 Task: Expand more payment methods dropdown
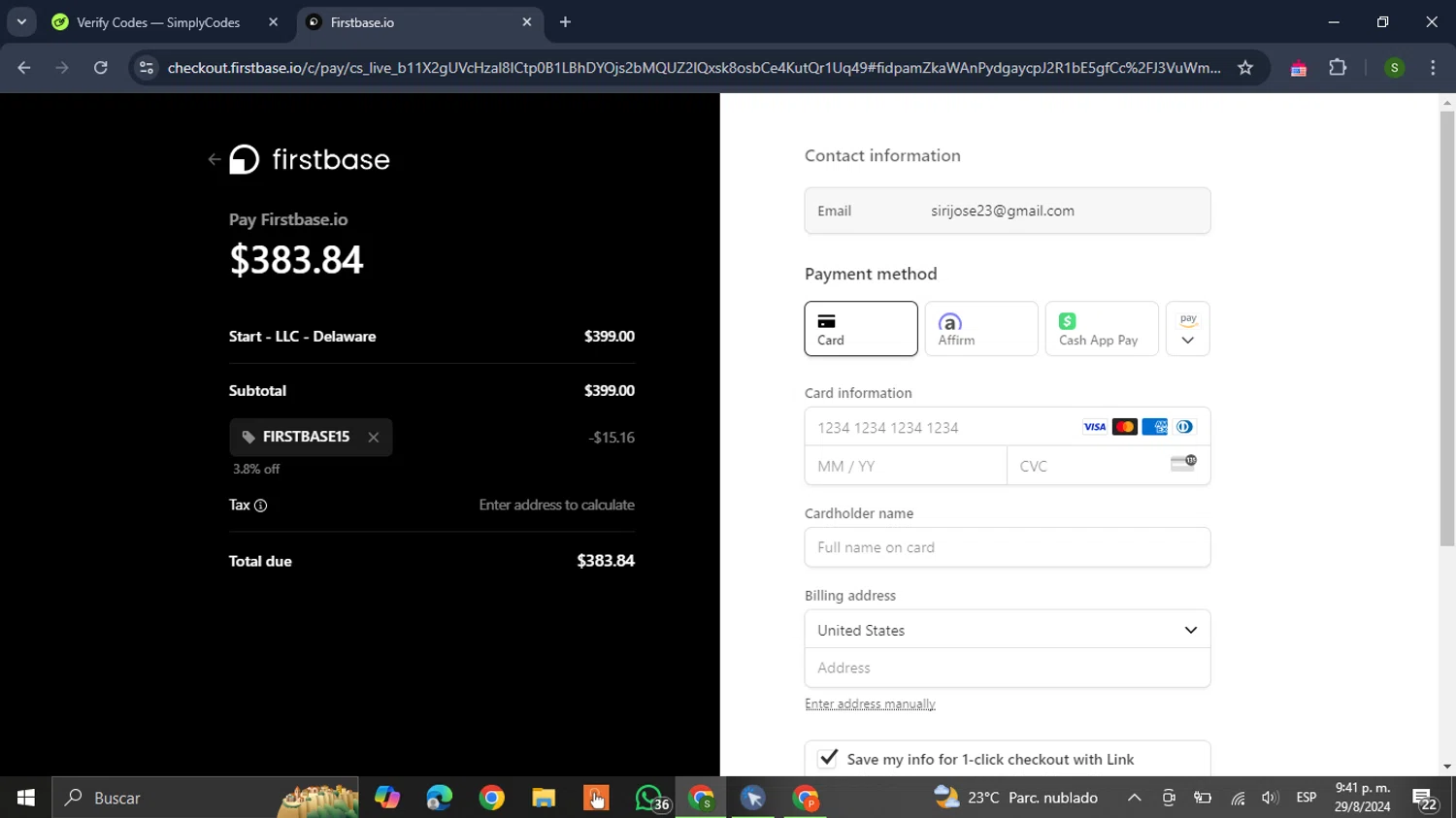(x=1188, y=329)
